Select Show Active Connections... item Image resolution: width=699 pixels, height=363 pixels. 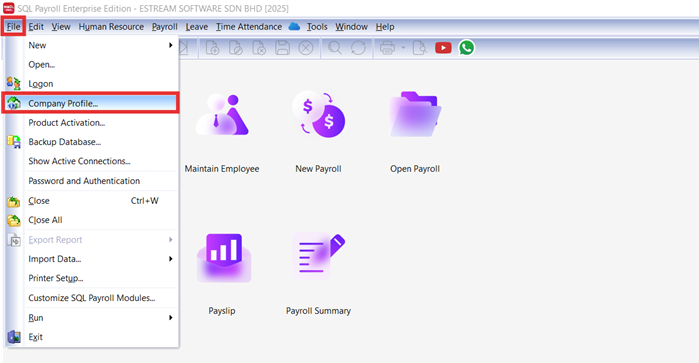(x=91, y=161)
